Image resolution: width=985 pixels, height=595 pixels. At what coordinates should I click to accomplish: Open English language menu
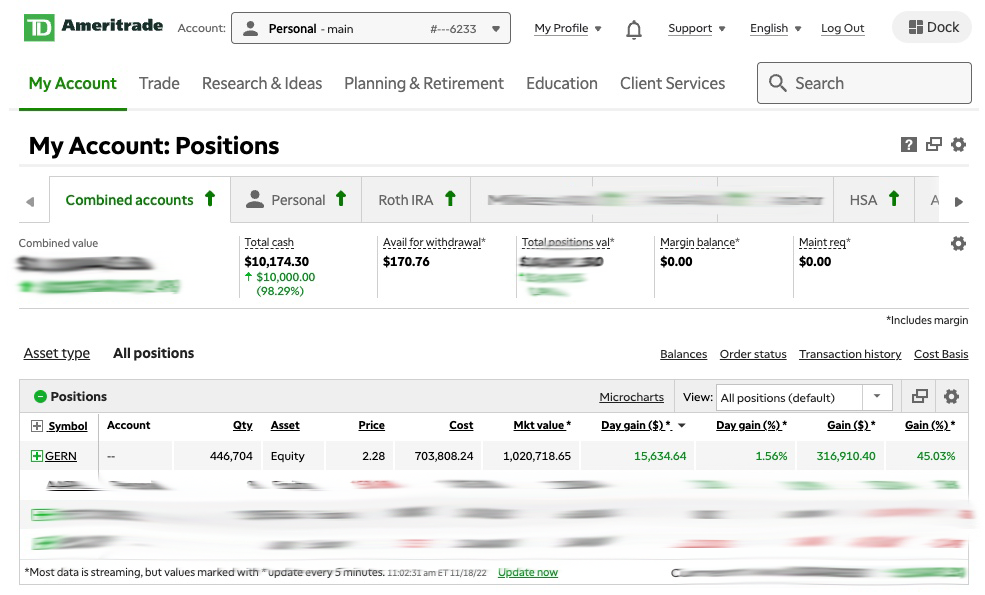(x=775, y=28)
